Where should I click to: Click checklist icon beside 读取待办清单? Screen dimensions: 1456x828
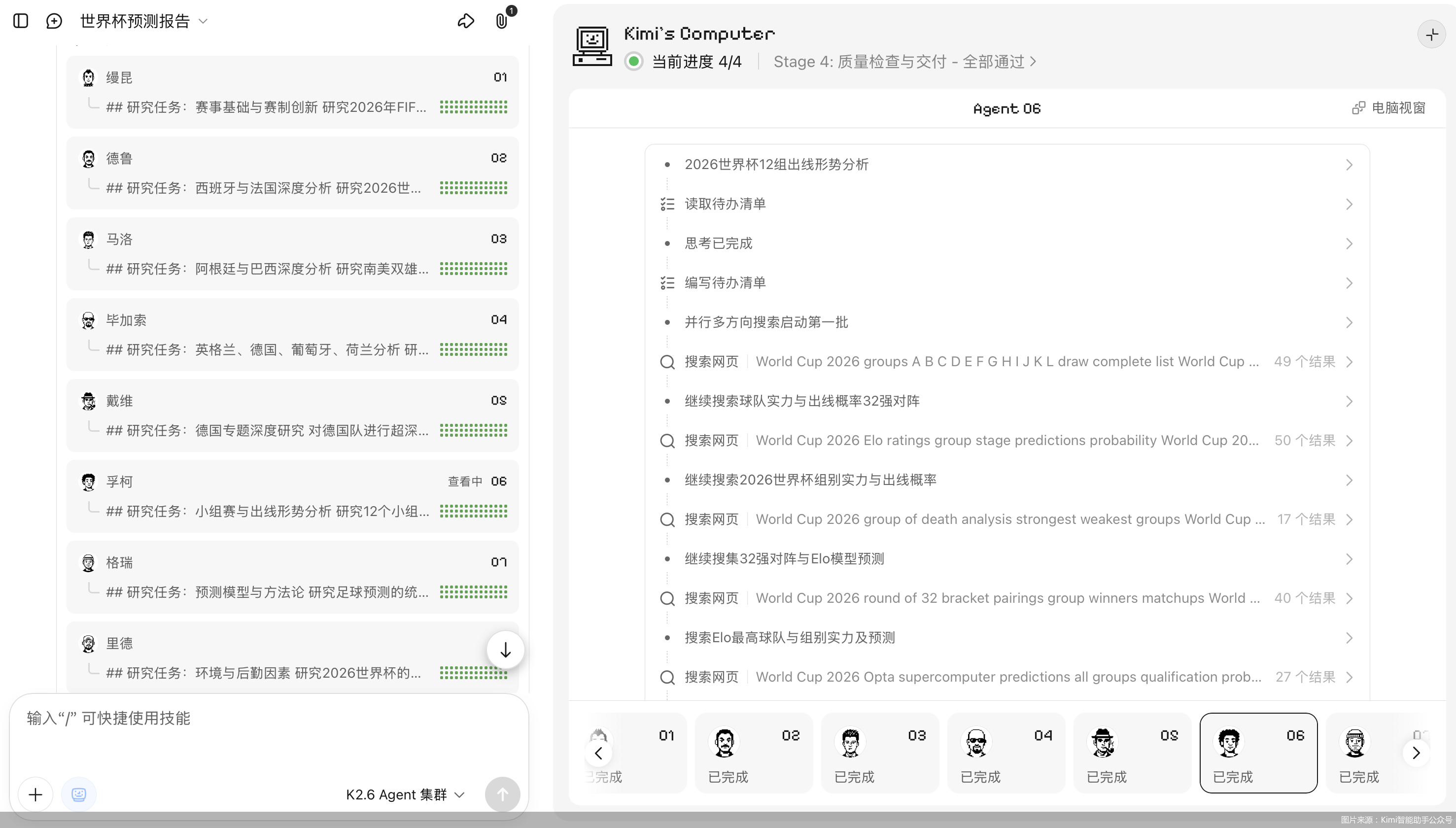point(667,204)
